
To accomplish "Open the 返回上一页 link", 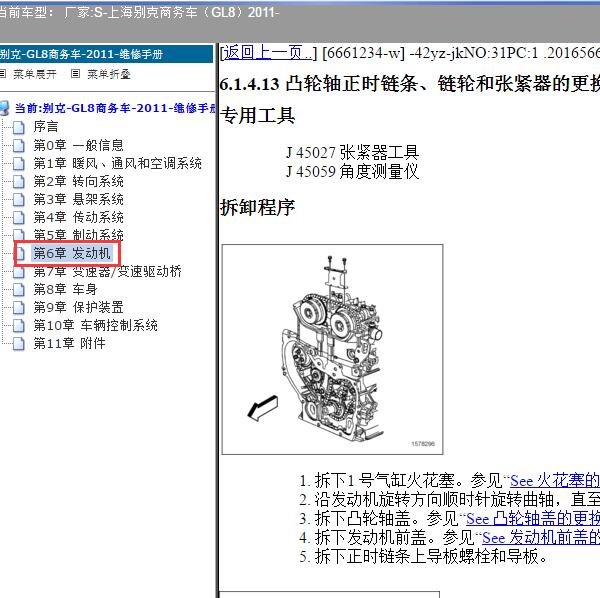I will [267, 52].
